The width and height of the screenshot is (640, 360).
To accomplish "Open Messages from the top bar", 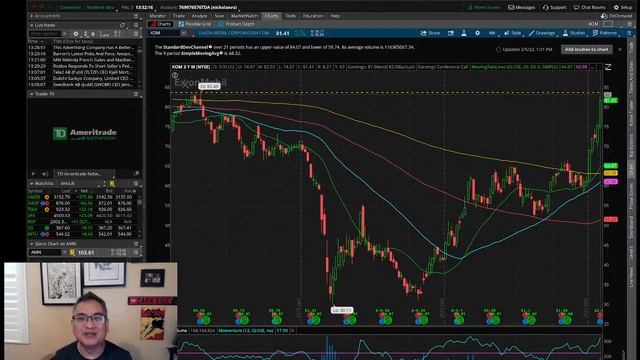I will click(521, 7).
